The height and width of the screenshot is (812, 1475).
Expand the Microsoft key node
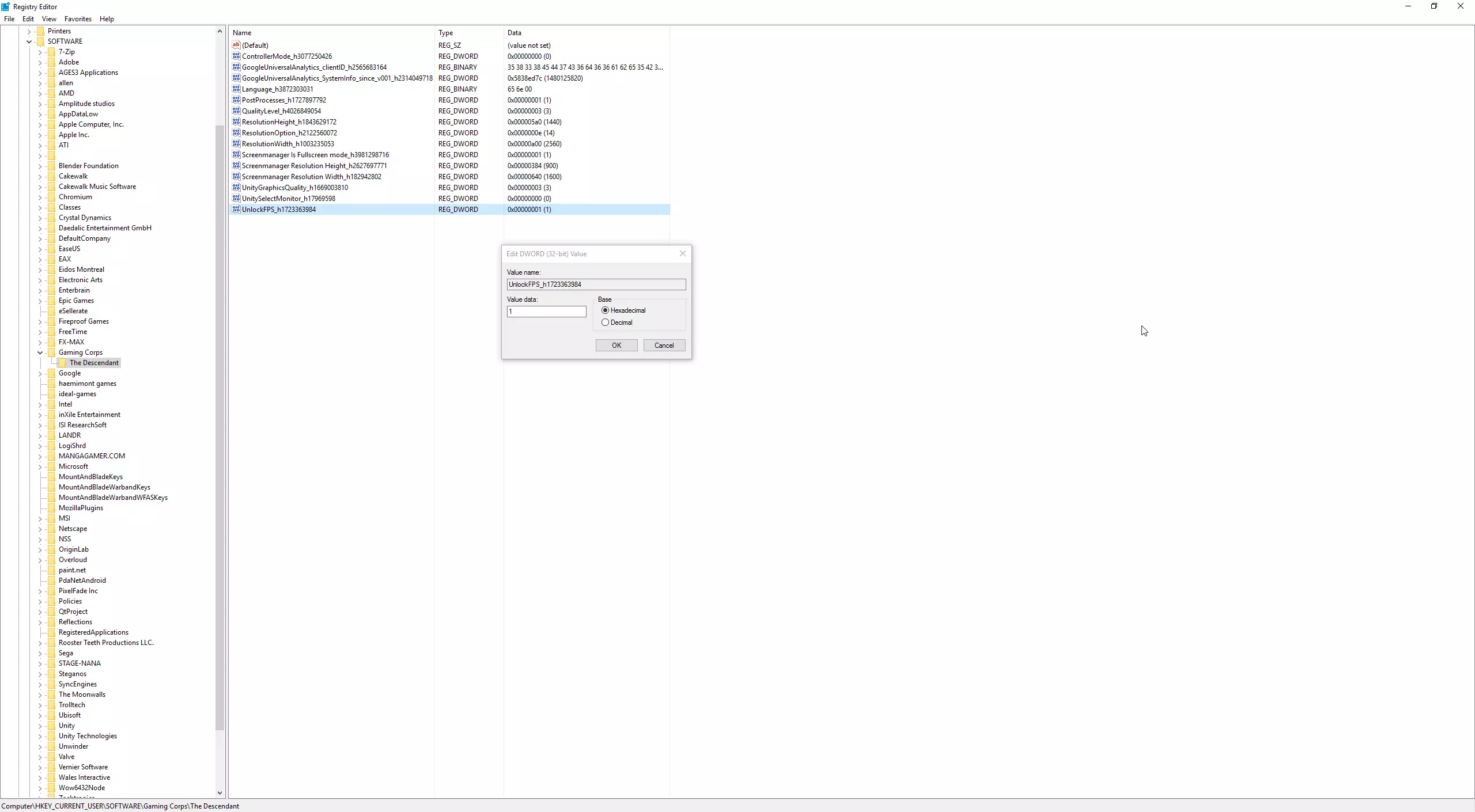click(40, 466)
